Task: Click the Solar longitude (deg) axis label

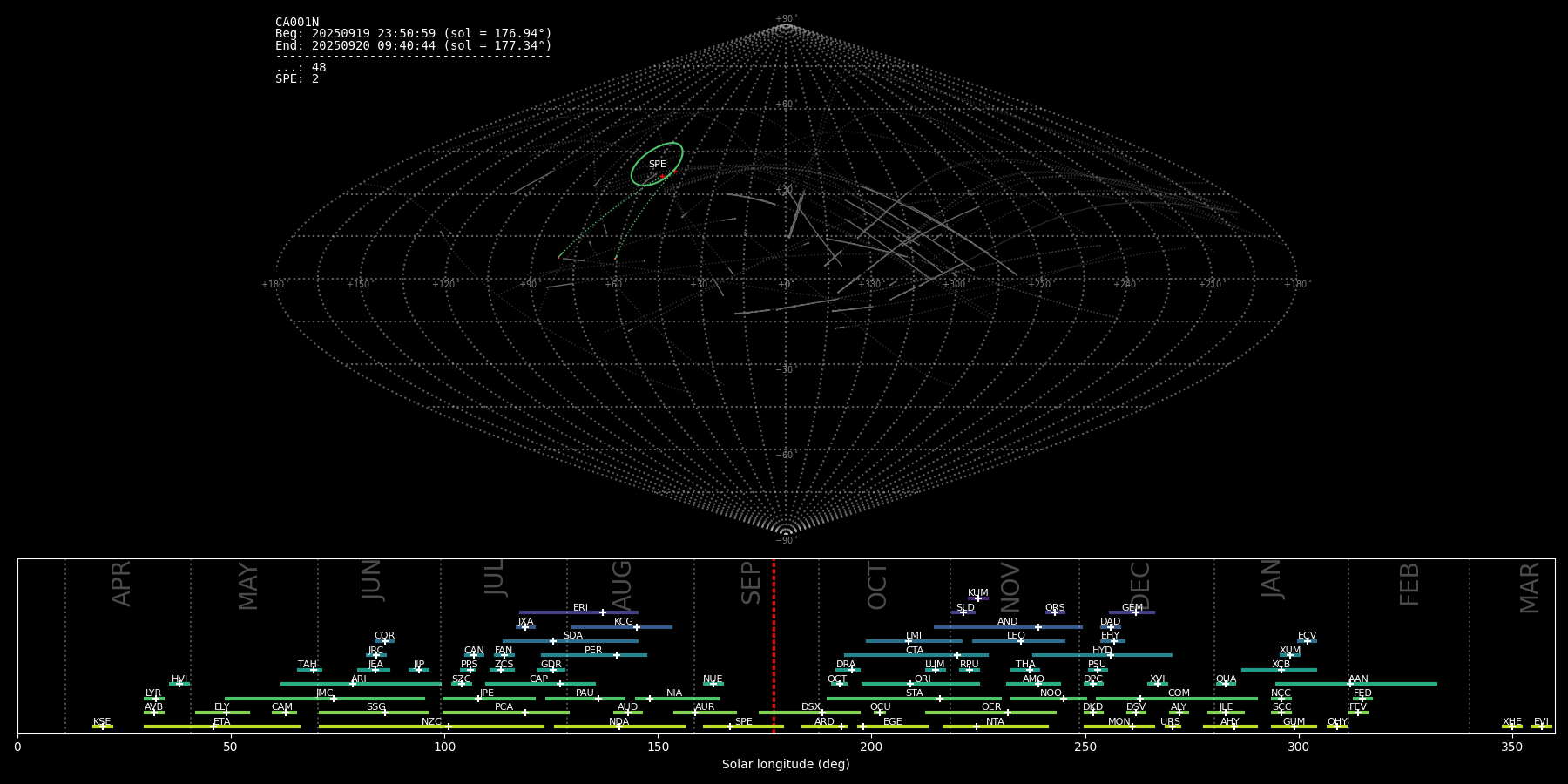Action: pyautogui.click(x=786, y=764)
